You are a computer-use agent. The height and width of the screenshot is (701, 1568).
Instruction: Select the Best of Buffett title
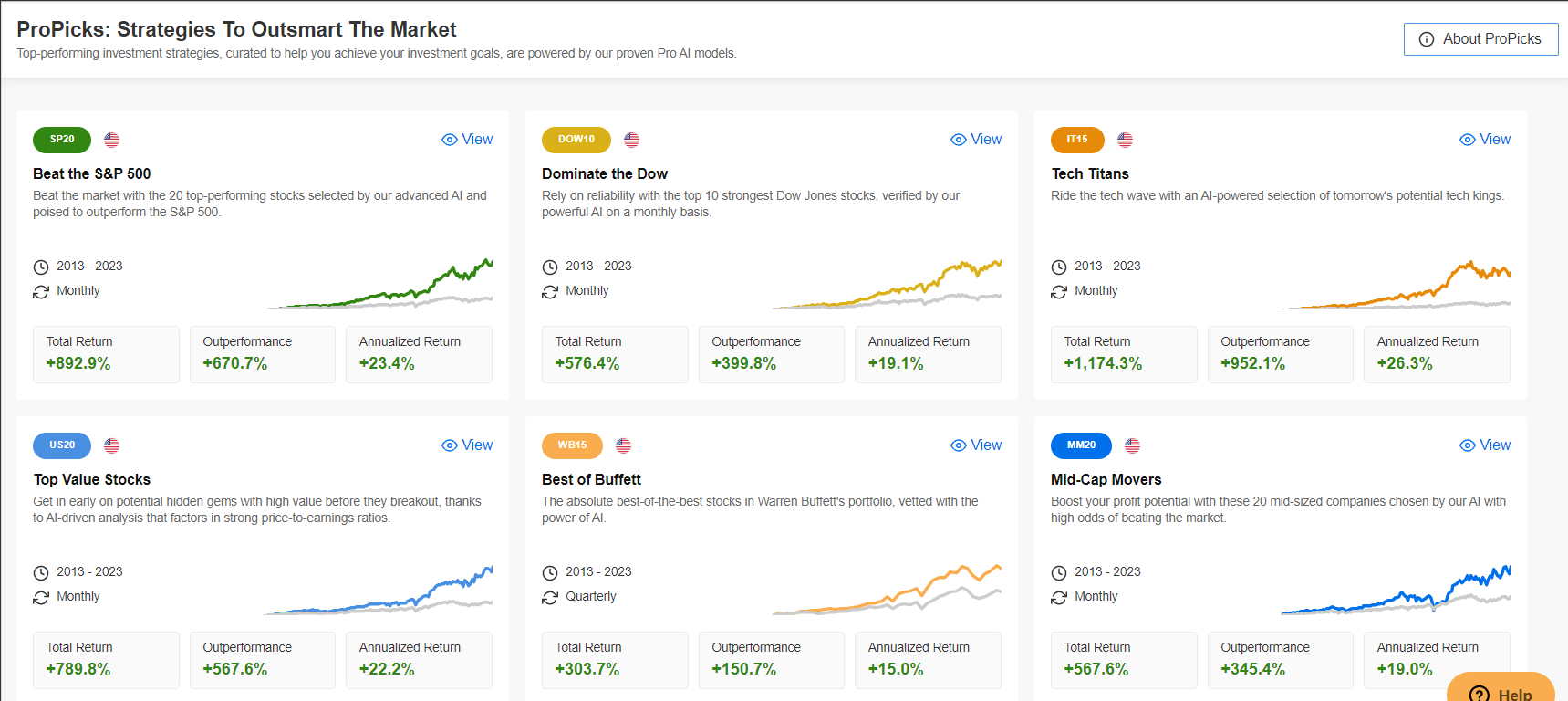click(x=591, y=479)
